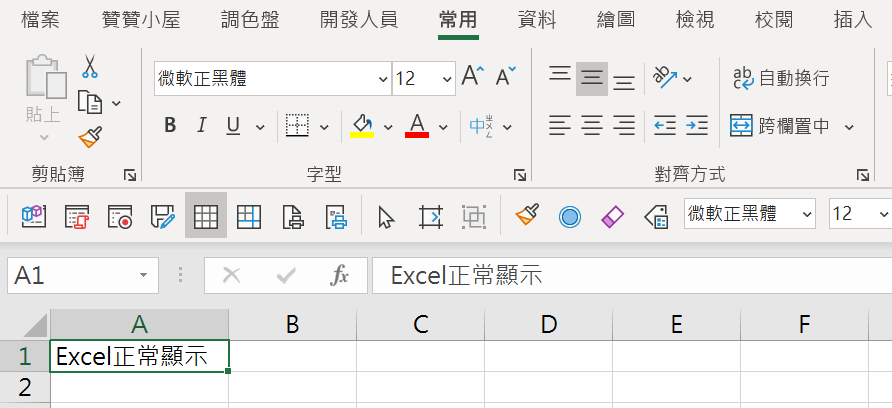Click the Cut scissors icon
This screenshot has height=408, width=892.
click(90, 66)
